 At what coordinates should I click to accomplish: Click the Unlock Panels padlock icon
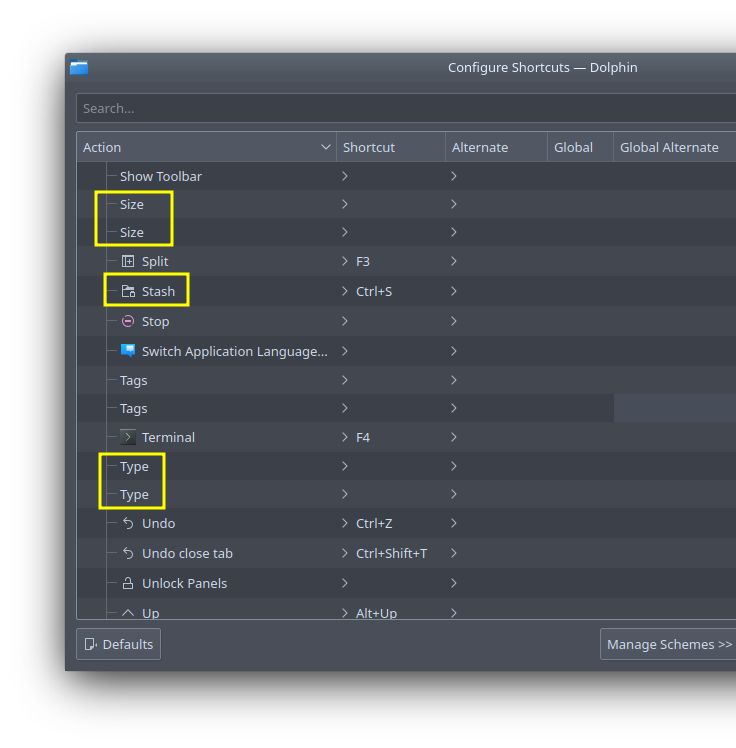[x=128, y=583]
